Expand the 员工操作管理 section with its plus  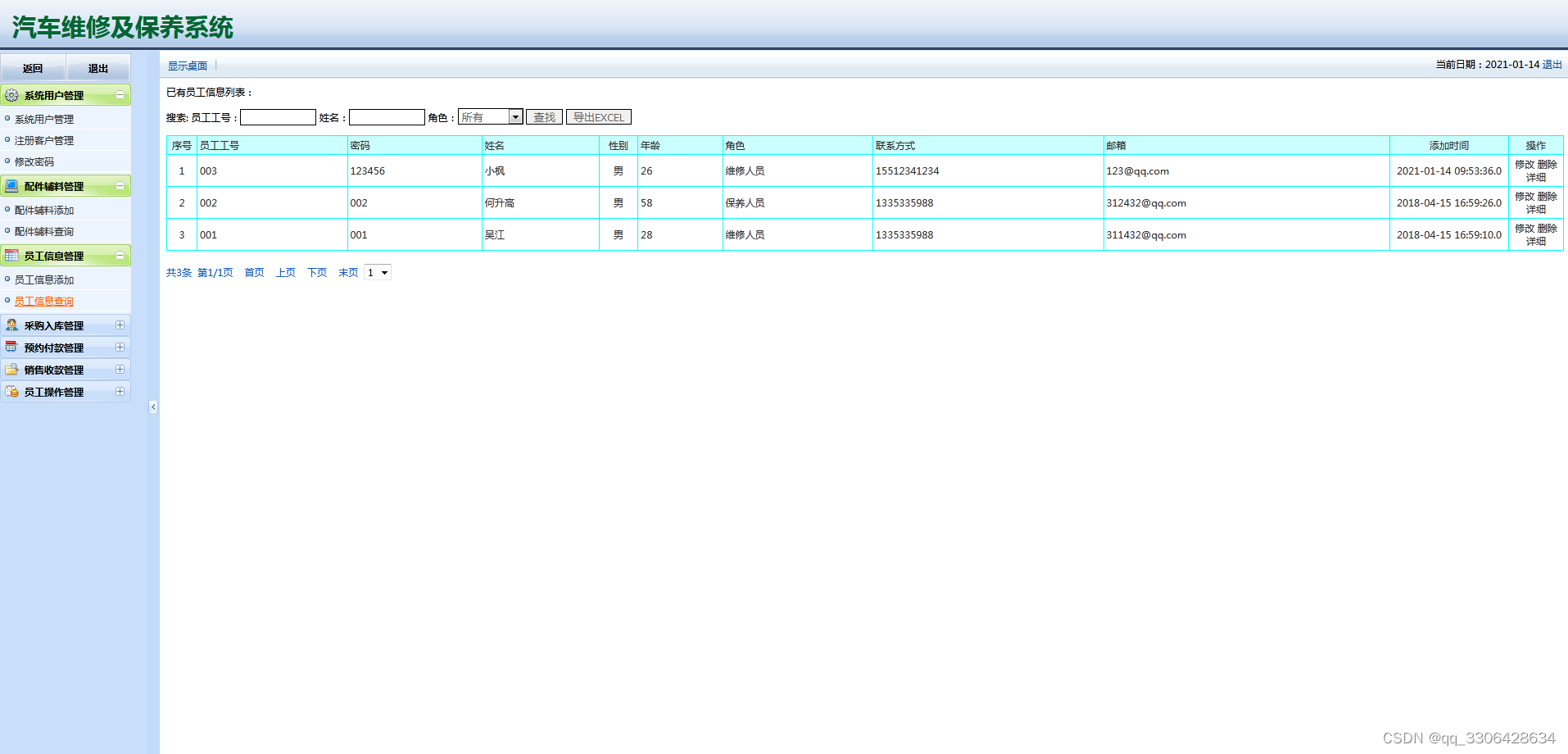point(120,392)
